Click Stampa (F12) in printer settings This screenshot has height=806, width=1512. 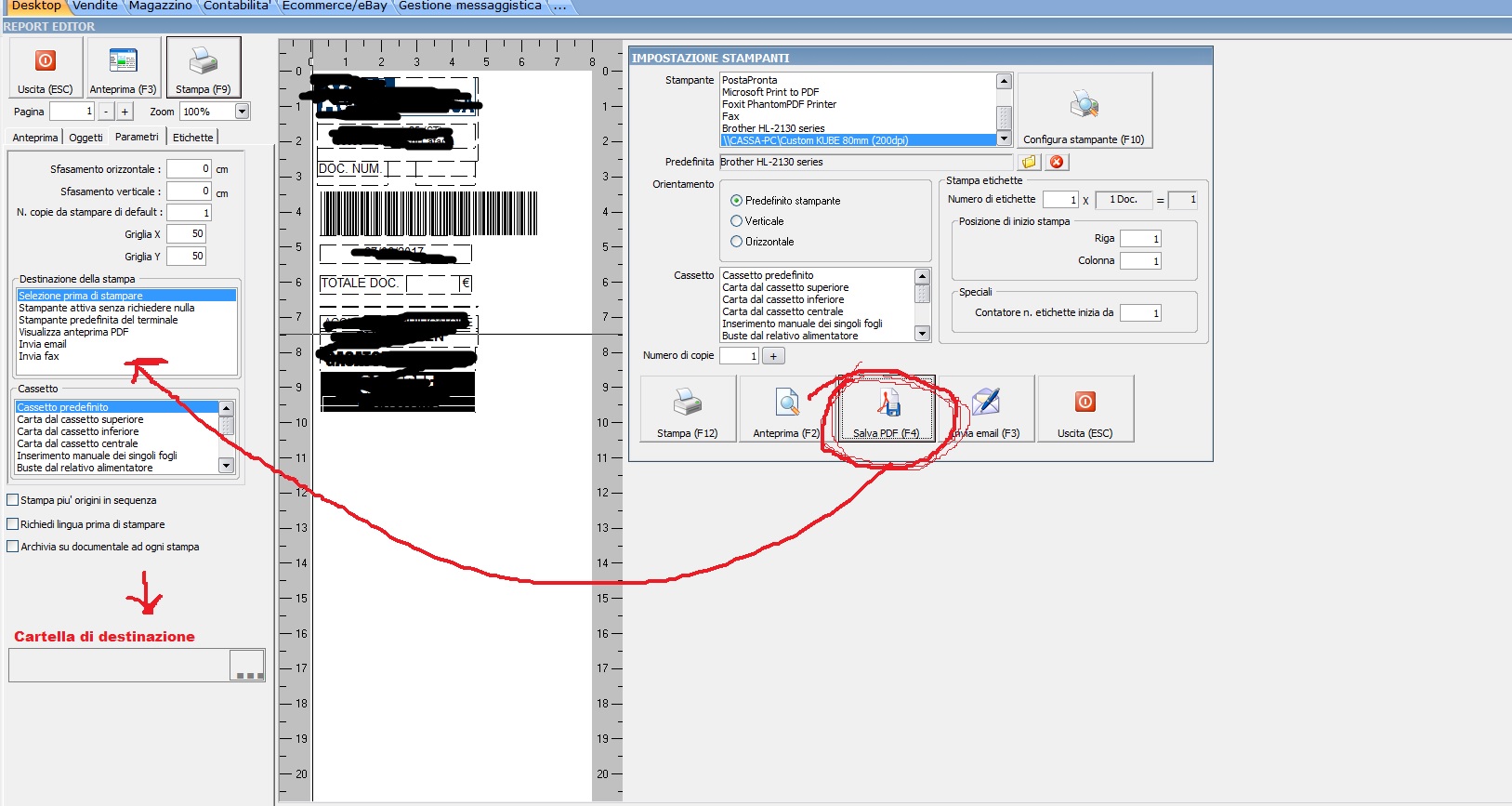click(x=688, y=408)
